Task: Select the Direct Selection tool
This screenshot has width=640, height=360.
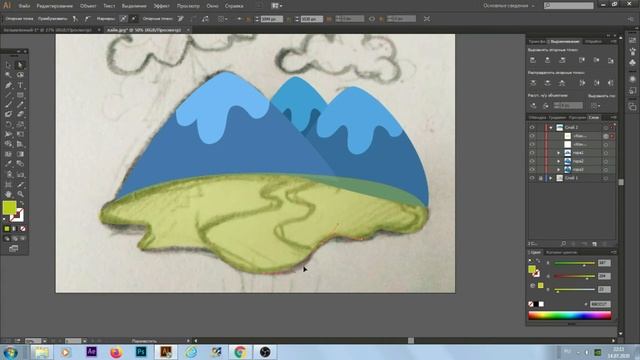Action: pos(20,65)
